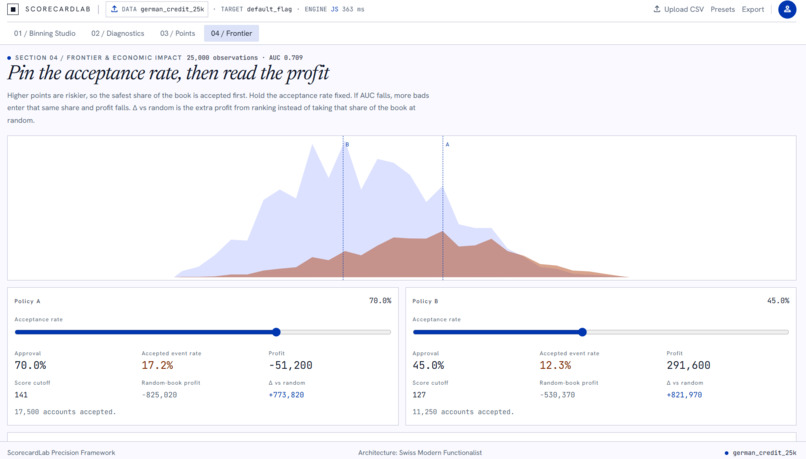Image resolution: width=806 pixels, height=459 pixels.
Task: Click the unfilled part of Policy B slider track
Action: pos(687,332)
